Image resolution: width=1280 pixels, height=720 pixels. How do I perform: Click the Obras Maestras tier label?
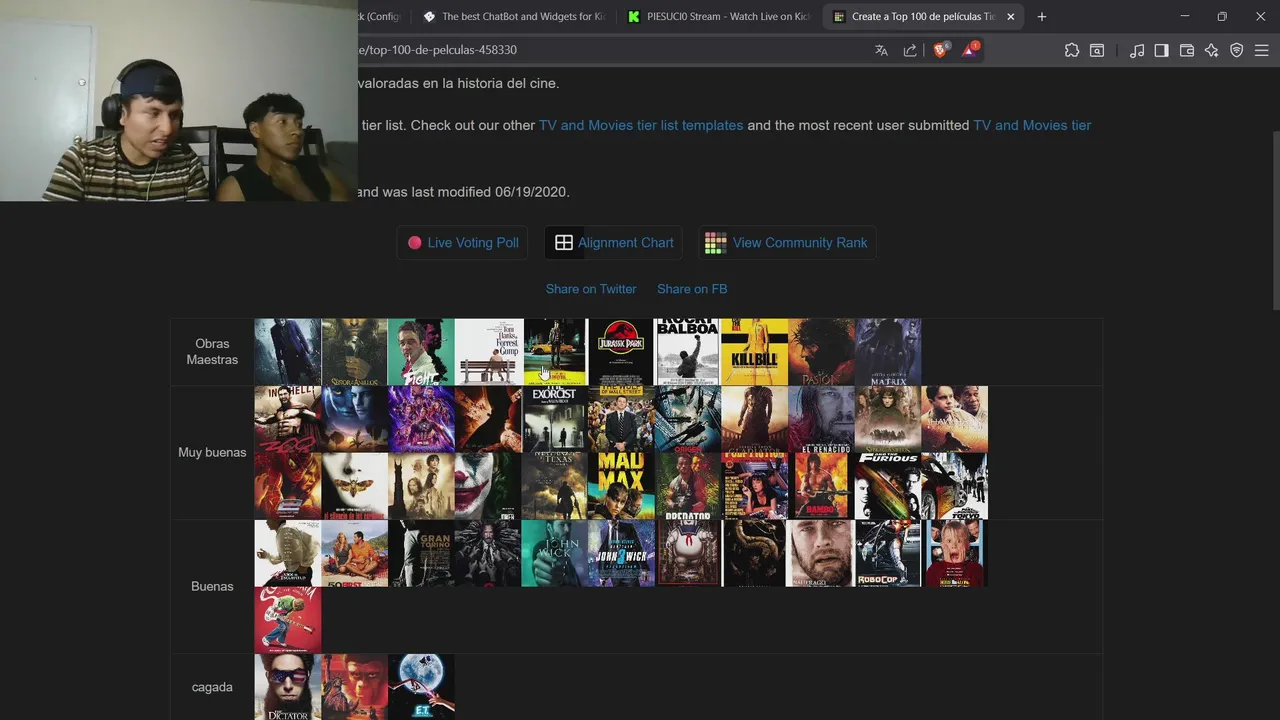(212, 352)
